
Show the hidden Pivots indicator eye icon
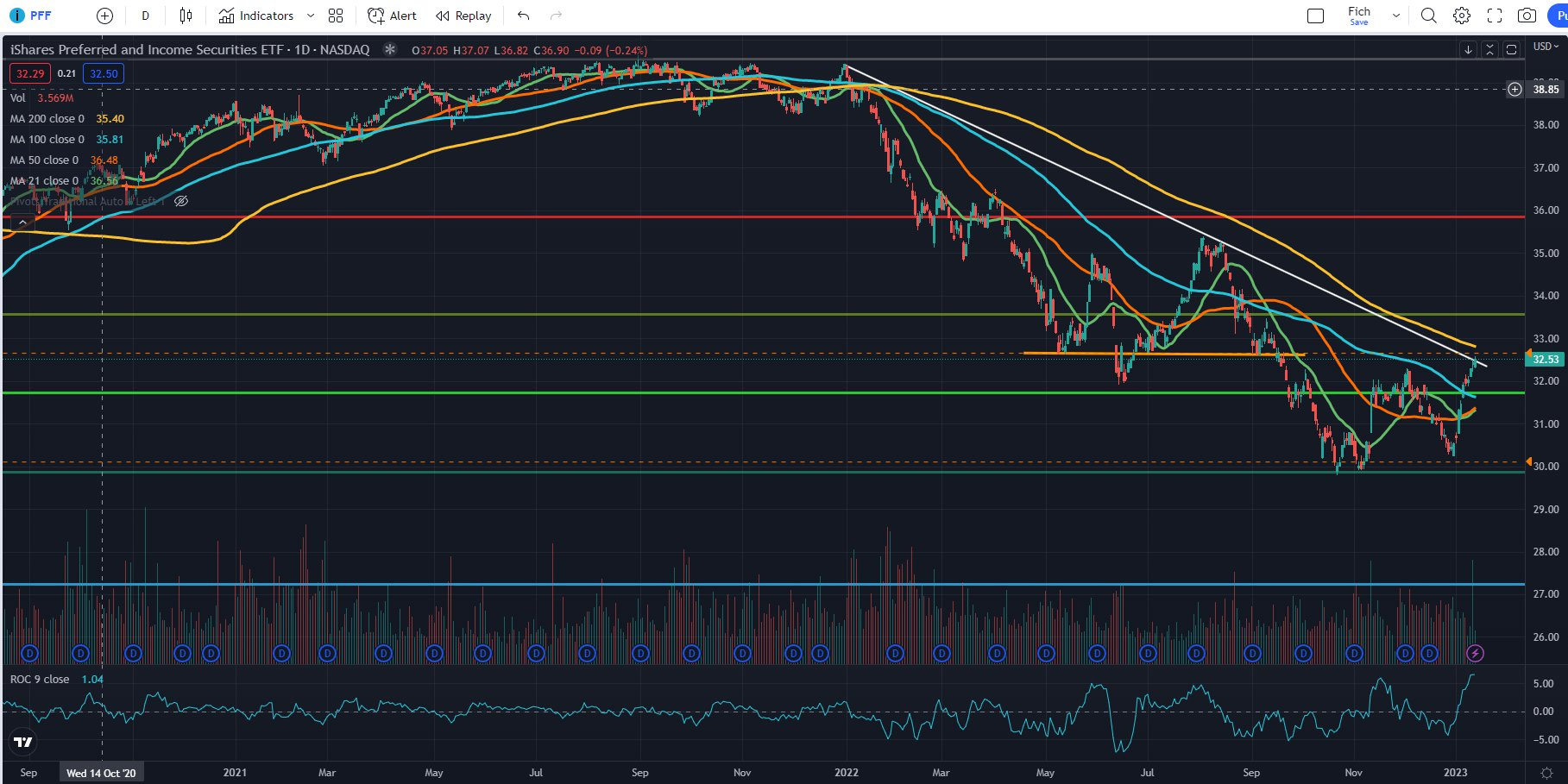tap(181, 201)
